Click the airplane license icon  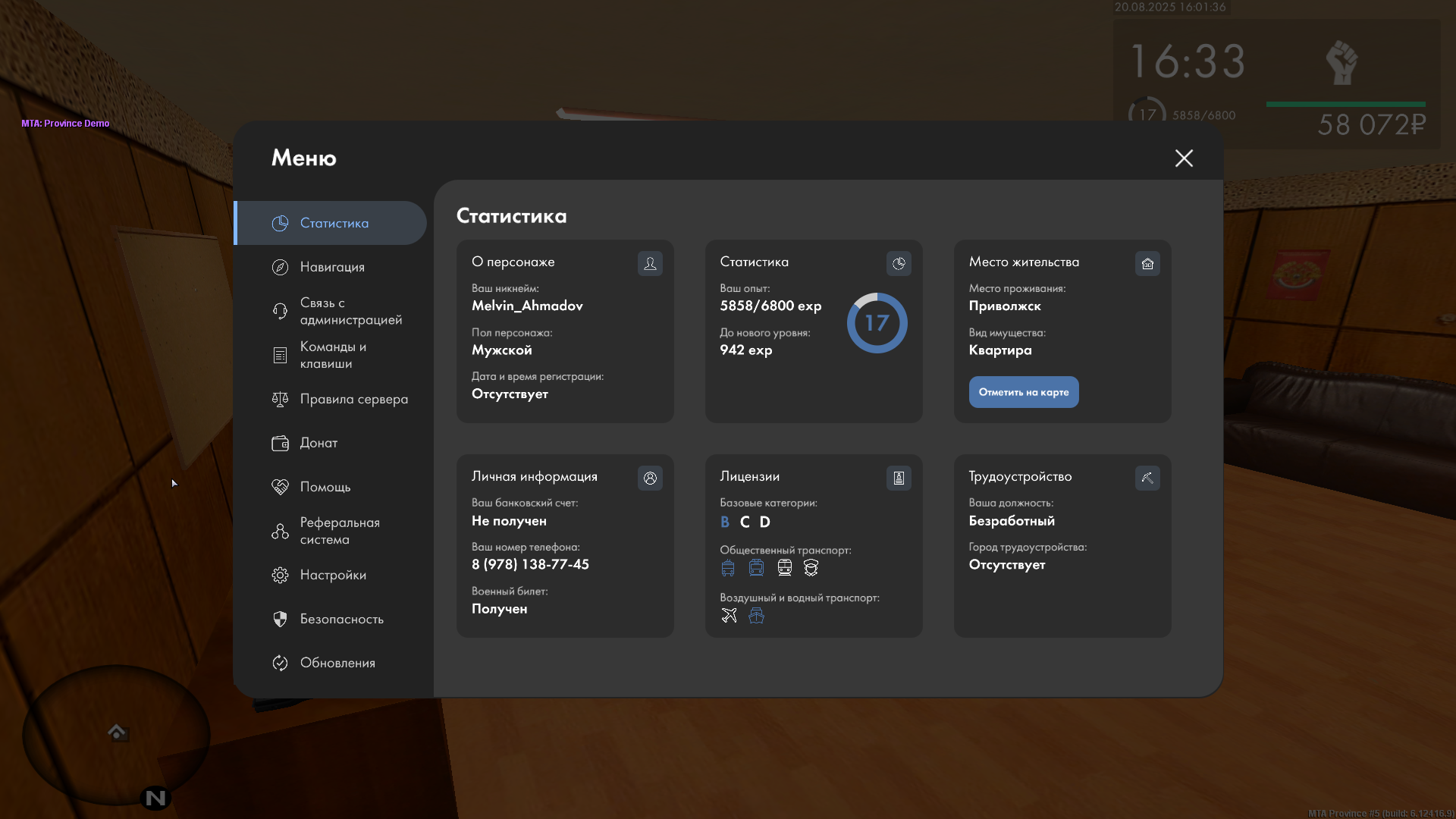[729, 615]
